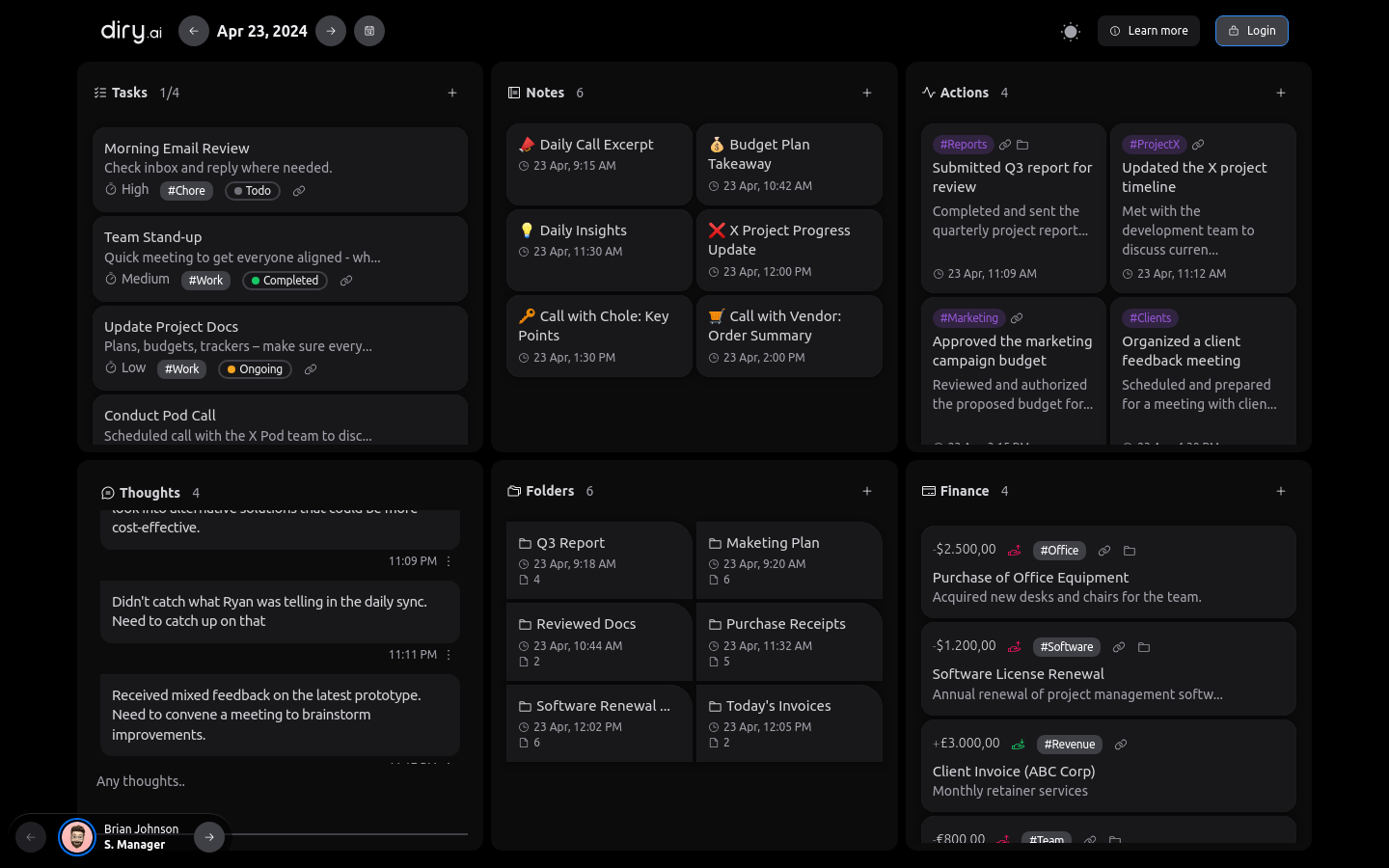Screen dimensions: 1389x868
Task: Open Call with Chole: Key Points note
Action: (x=599, y=336)
